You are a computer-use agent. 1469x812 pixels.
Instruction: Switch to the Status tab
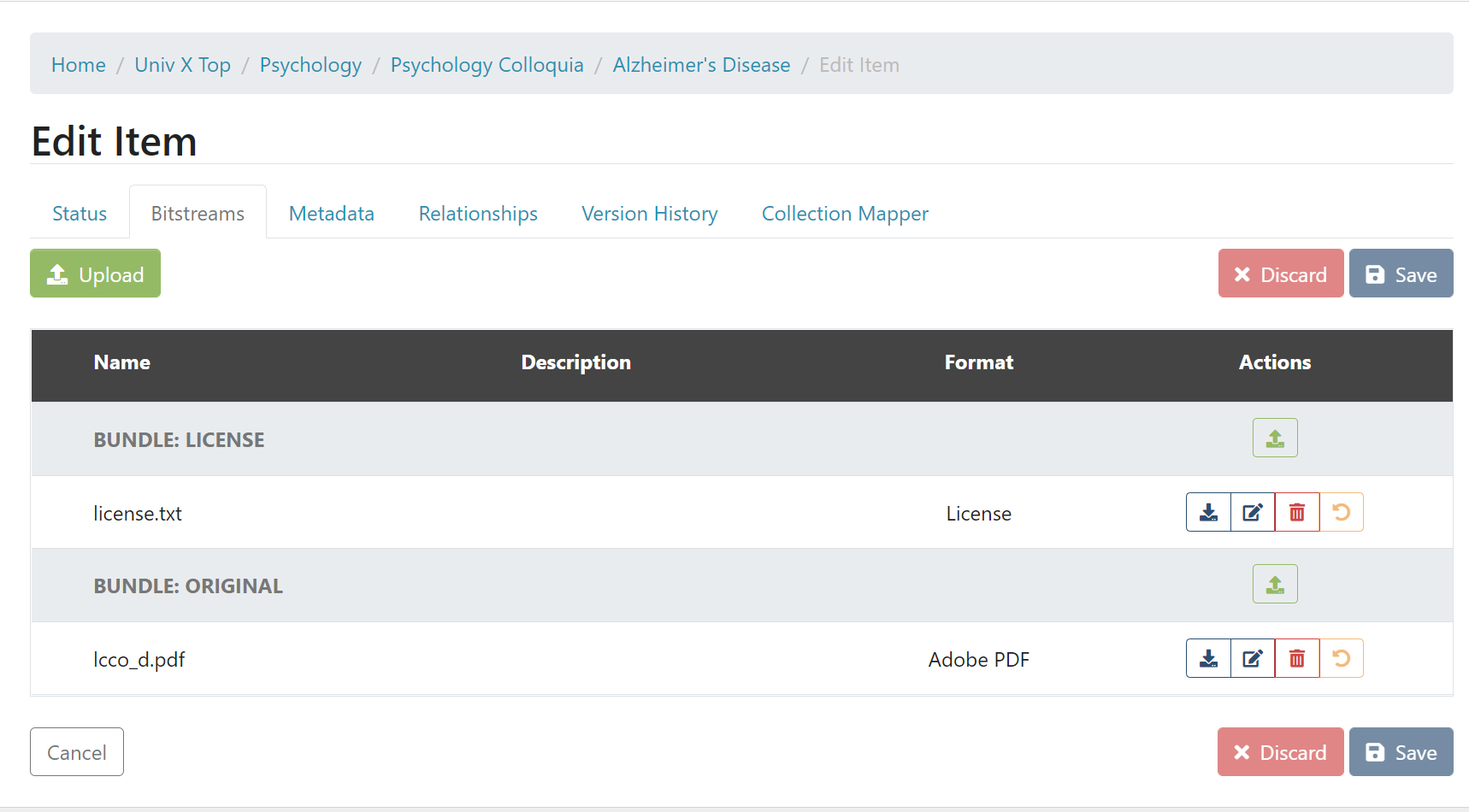(80, 214)
